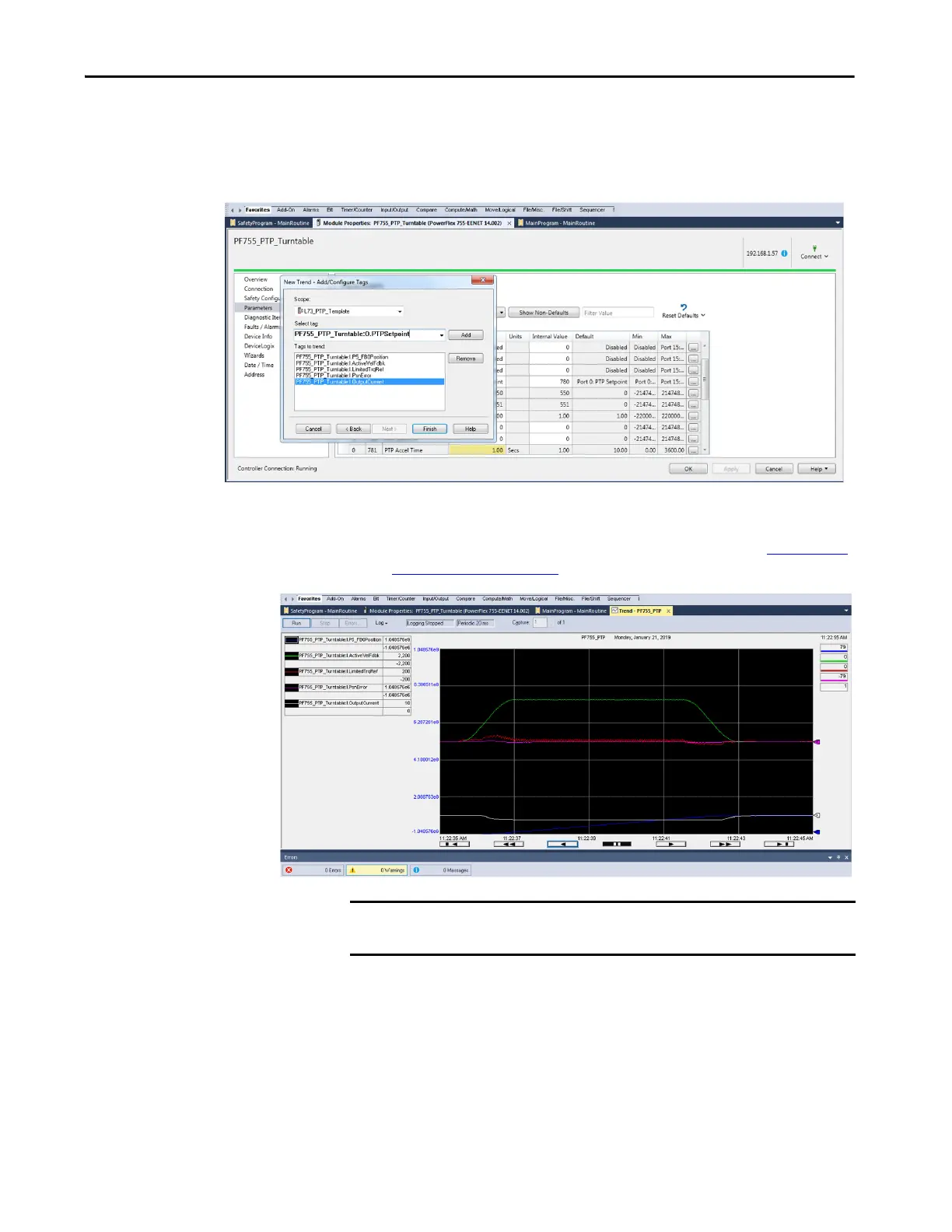
Task: Click the trend play-forward button
Action: pos(670,844)
